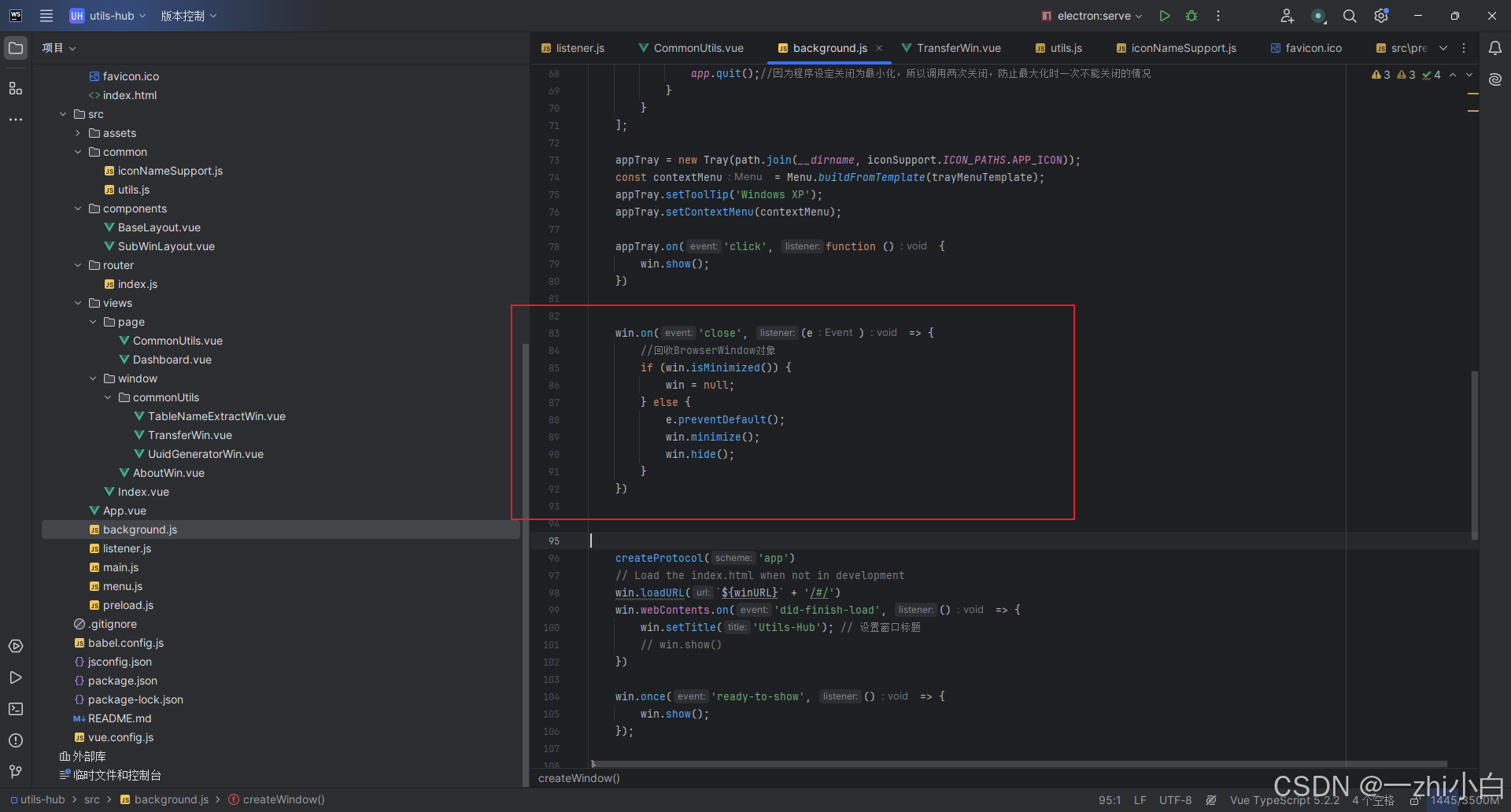Run electron:serve with the play icon
This screenshot has width=1511, height=812.
pyautogui.click(x=1165, y=16)
